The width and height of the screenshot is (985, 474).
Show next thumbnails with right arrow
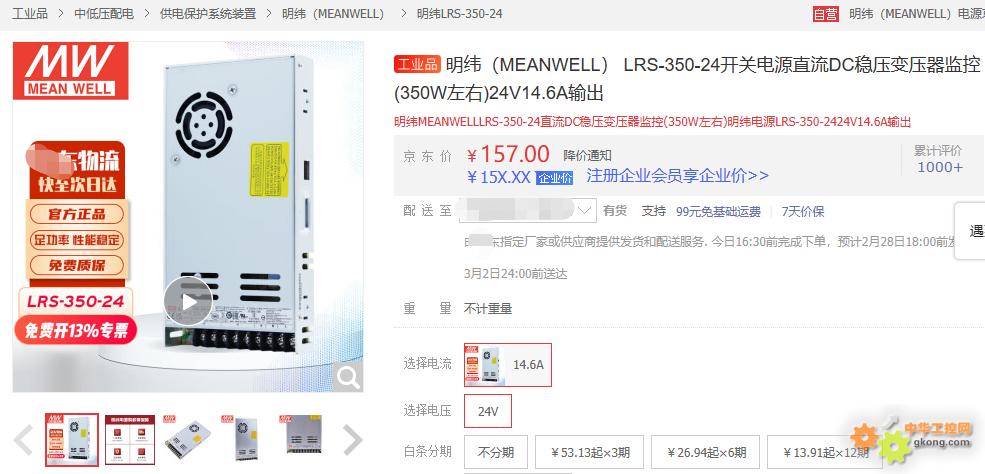(x=353, y=439)
